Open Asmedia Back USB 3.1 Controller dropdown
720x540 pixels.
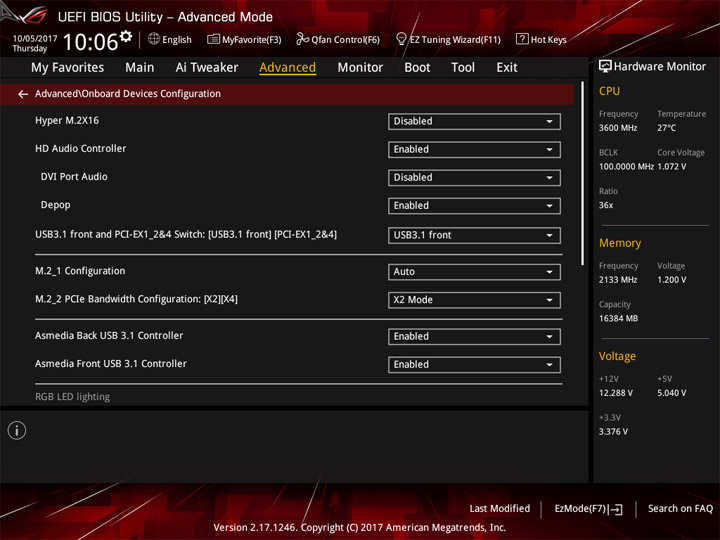[x=474, y=337]
